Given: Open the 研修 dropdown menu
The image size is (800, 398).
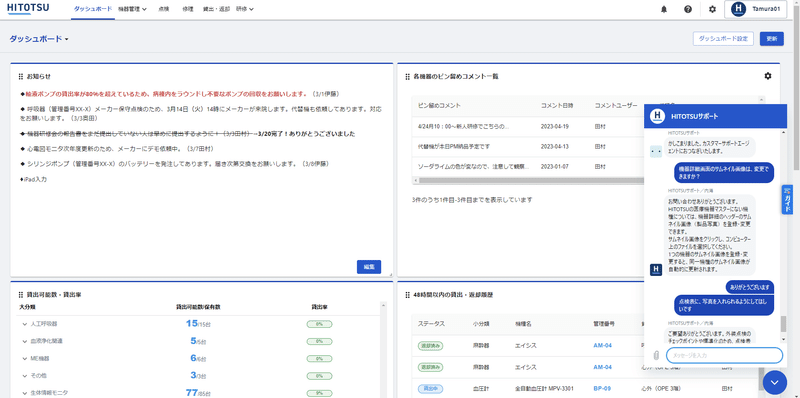Looking at the screenshot, I should pos(245,9).
